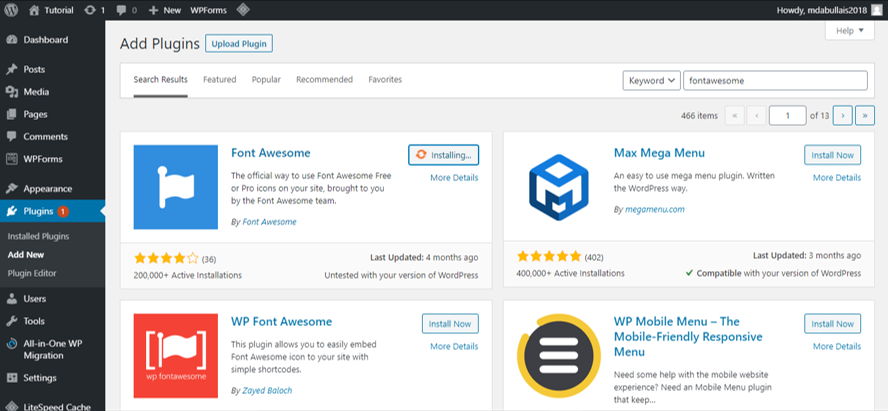Click the Users sidebar icon
This screenshot has width=888, height=411.
pos(12,298)
